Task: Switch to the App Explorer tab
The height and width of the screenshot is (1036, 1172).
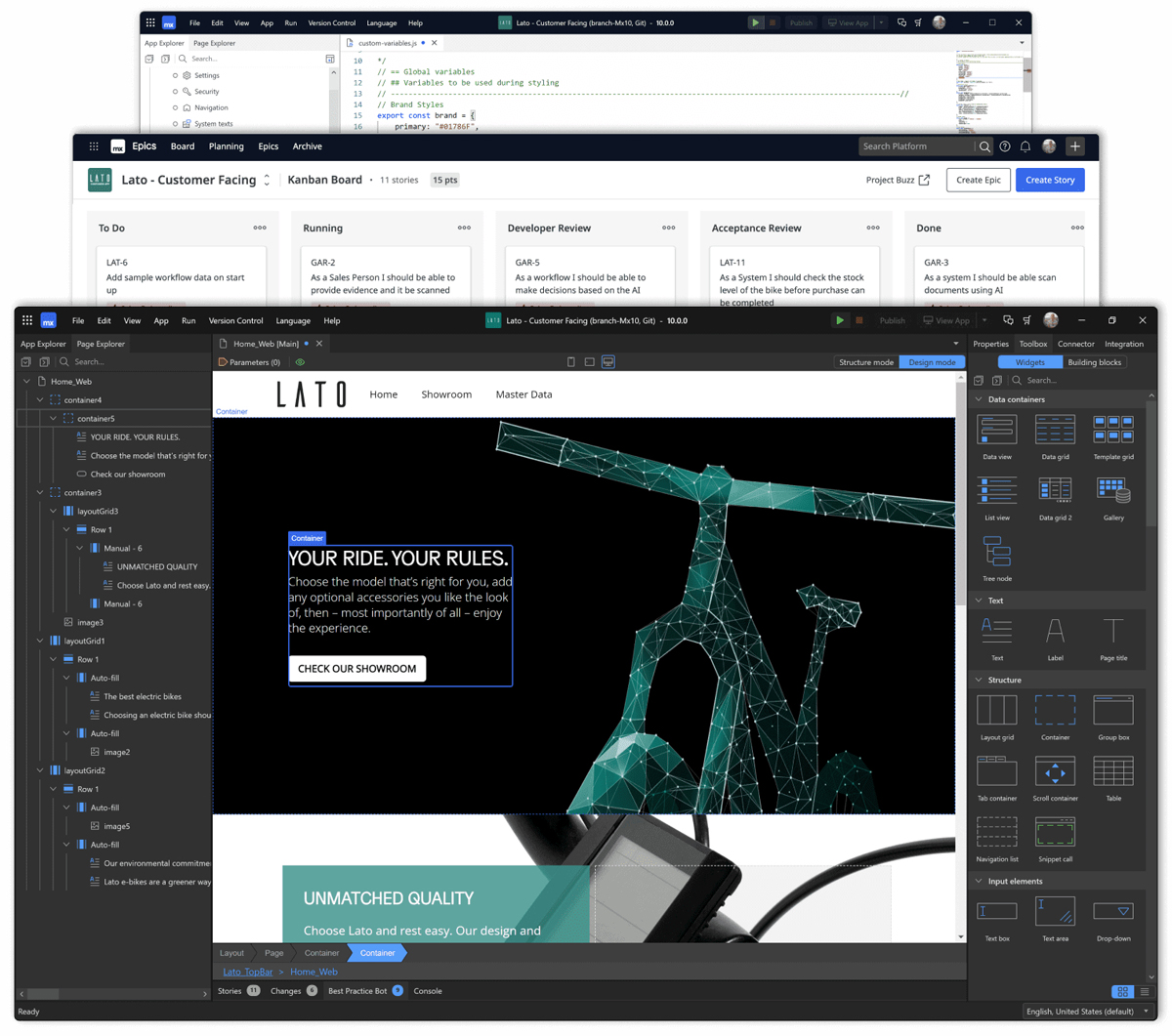Action: point(43,344)
